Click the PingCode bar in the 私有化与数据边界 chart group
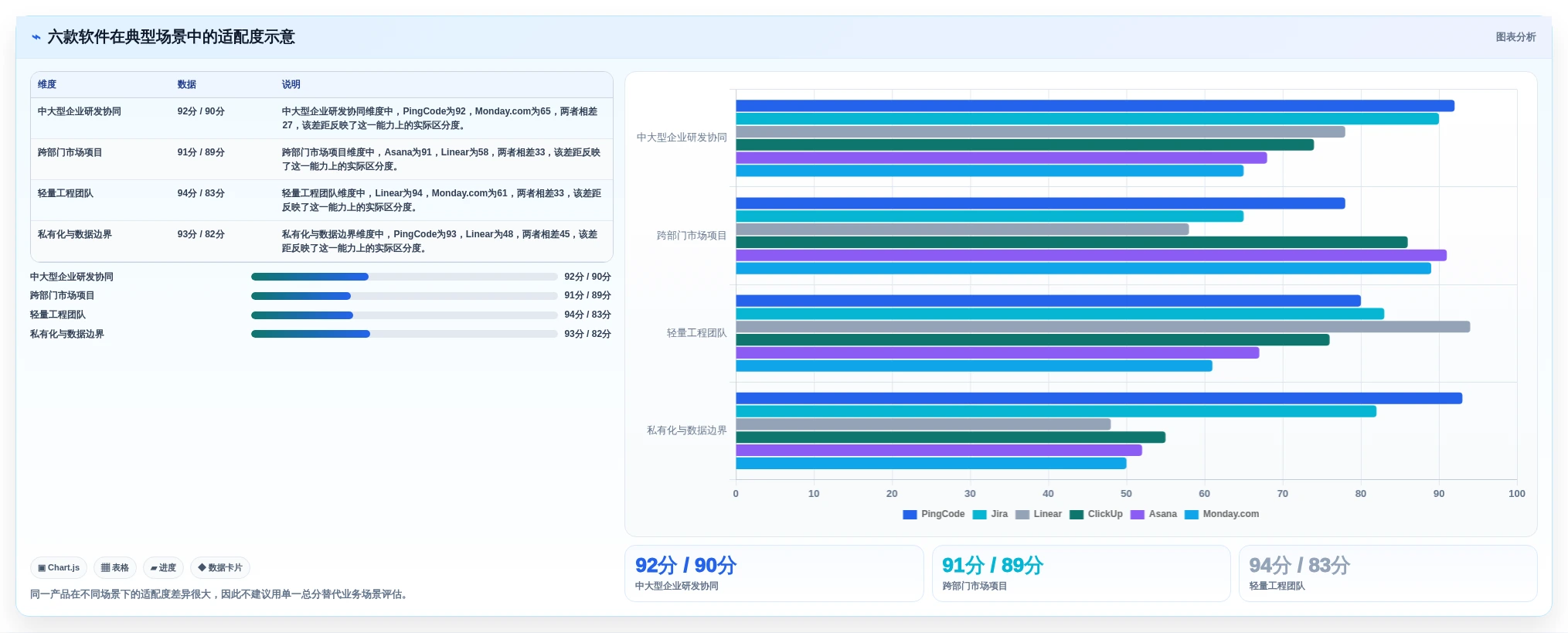The image size is (1568, 633). [1099, 399]
